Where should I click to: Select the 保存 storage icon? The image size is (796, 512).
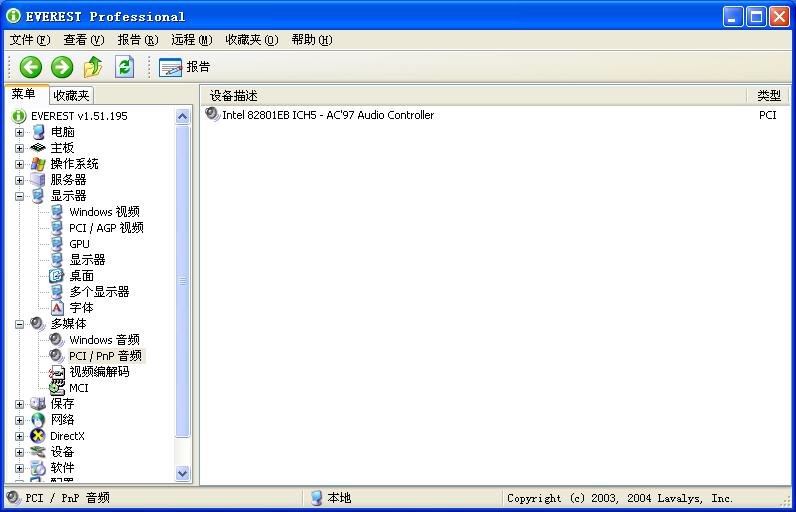pyautogui.click(x=38, y=404)
